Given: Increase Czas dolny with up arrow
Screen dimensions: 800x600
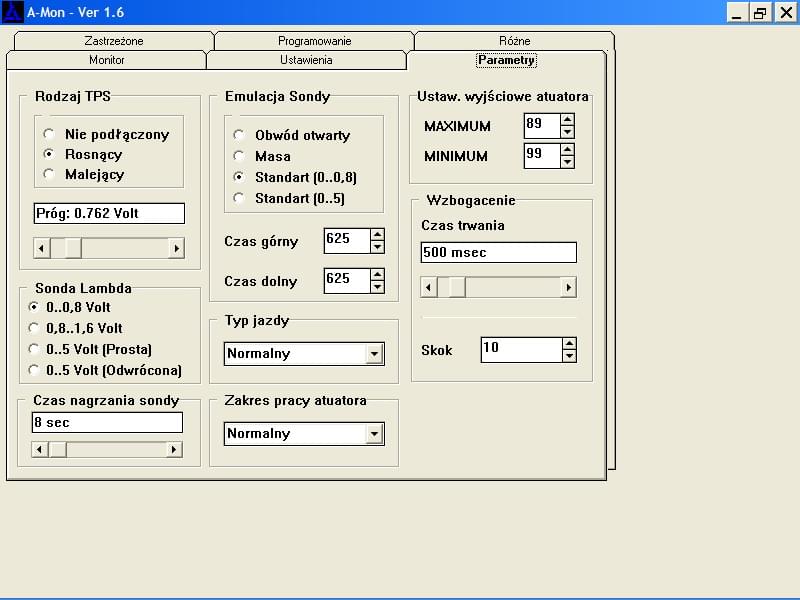Looking at the screenshot, I should 377,275.
